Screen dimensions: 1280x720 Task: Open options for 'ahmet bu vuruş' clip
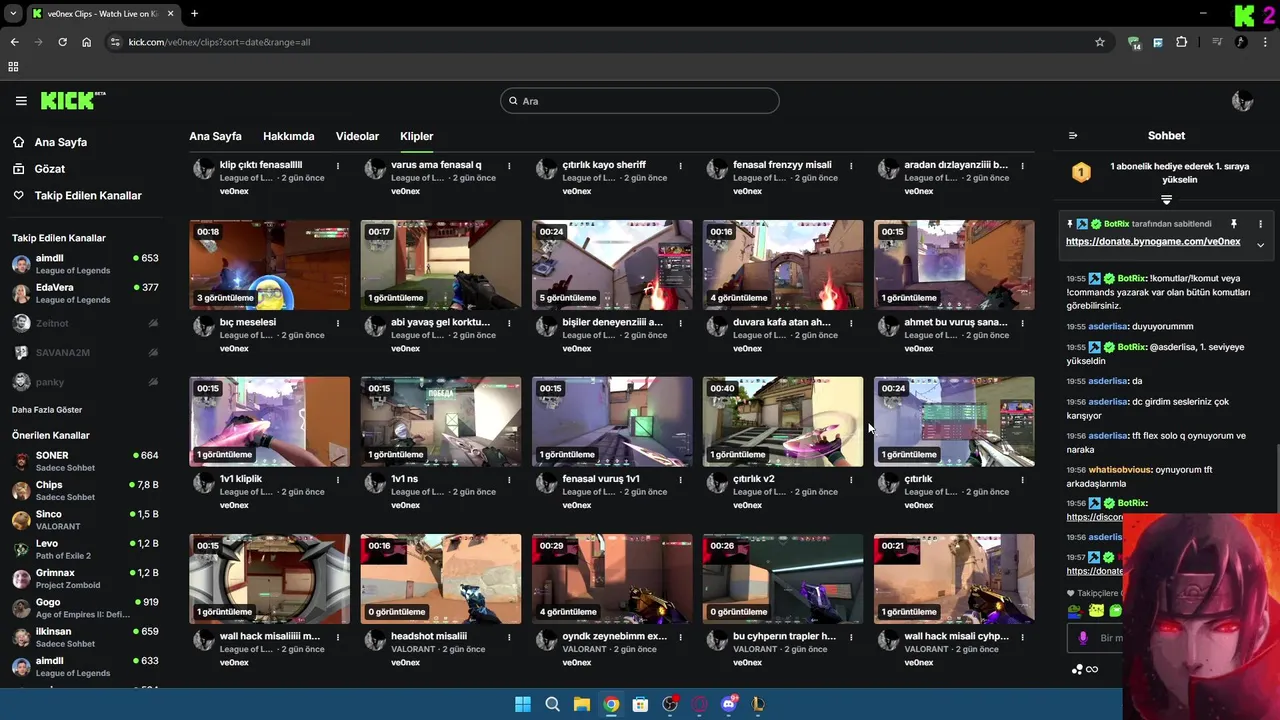tap(1022, 323)
